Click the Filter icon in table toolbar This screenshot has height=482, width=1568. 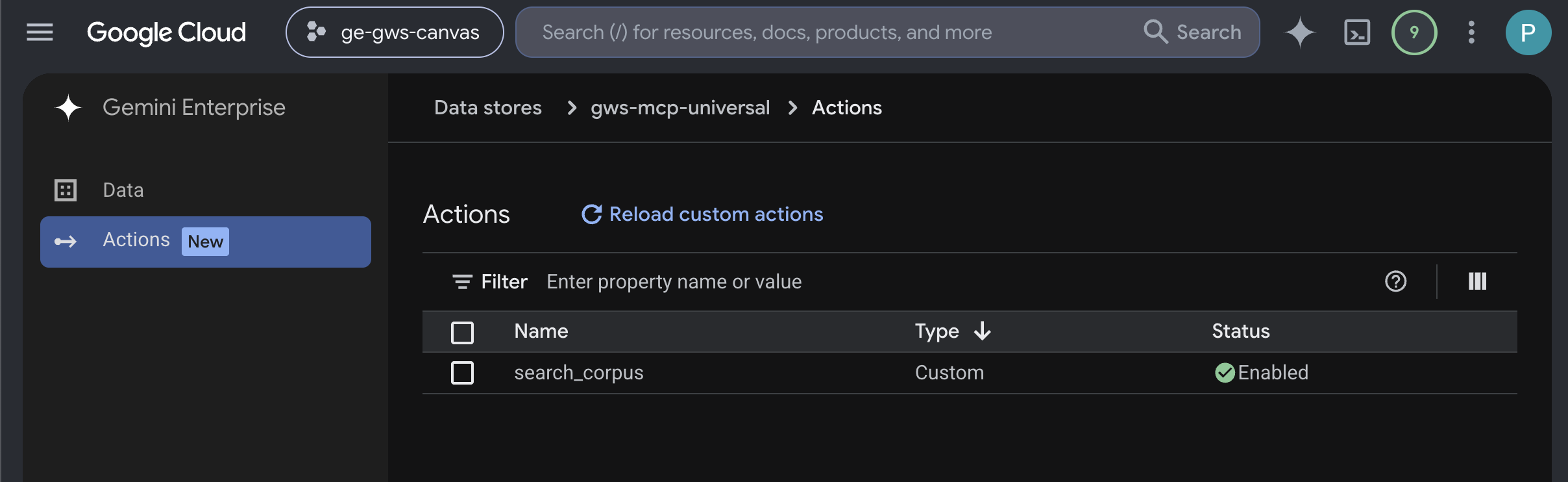tap(462, 281)
